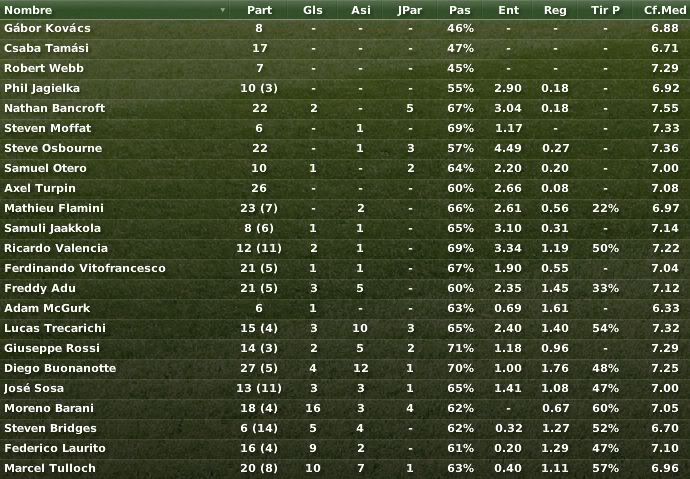Click the Reg column header
The width and height of the screenshot is (690, 479).
[x=555, y=10]
